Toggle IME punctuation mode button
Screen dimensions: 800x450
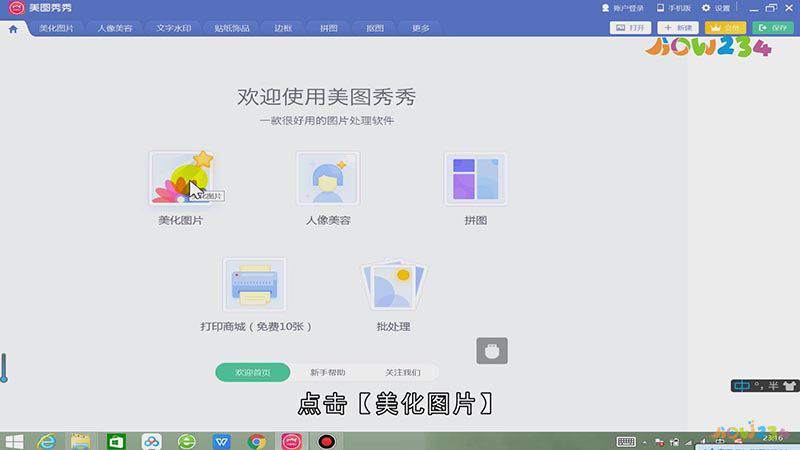[759, 386]
